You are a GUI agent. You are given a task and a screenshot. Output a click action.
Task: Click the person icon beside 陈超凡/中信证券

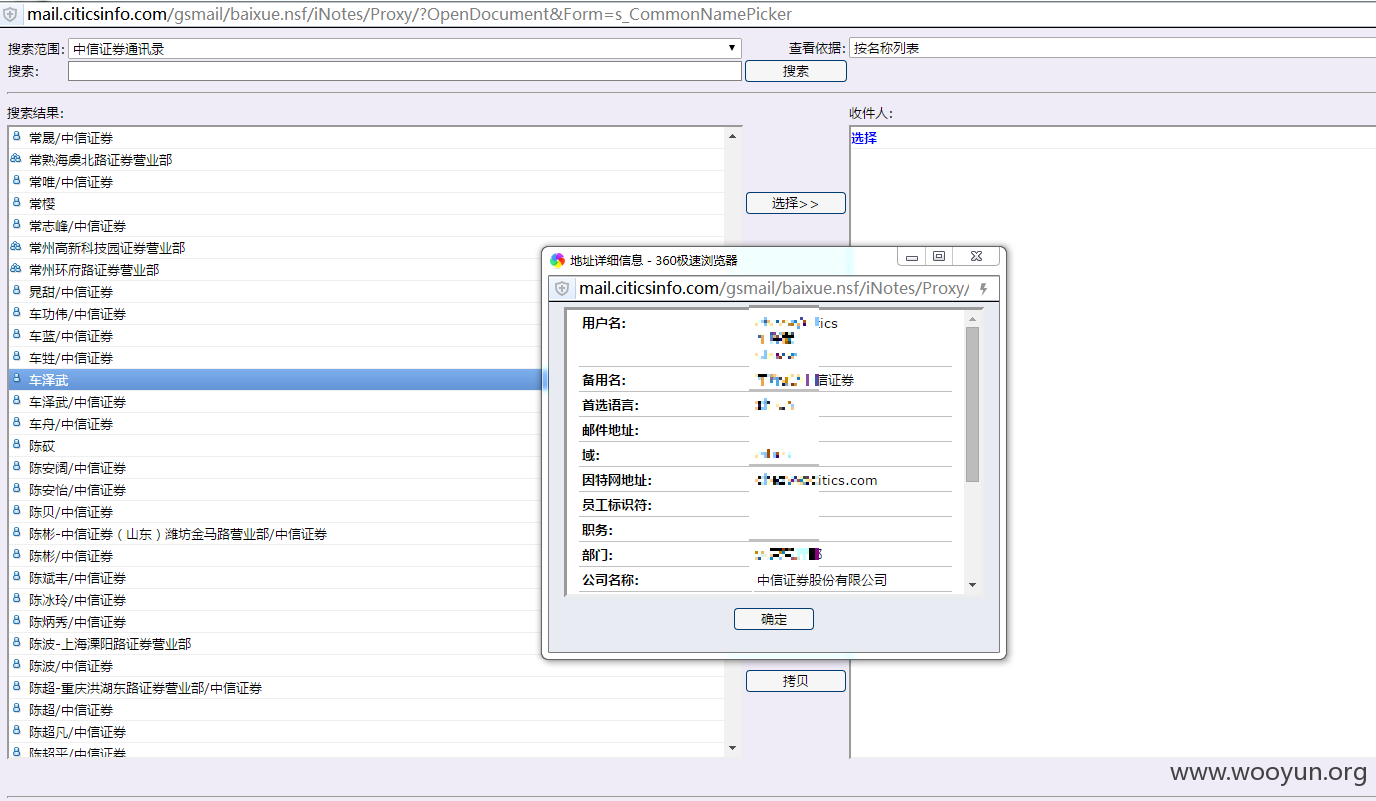coord(16,731)
